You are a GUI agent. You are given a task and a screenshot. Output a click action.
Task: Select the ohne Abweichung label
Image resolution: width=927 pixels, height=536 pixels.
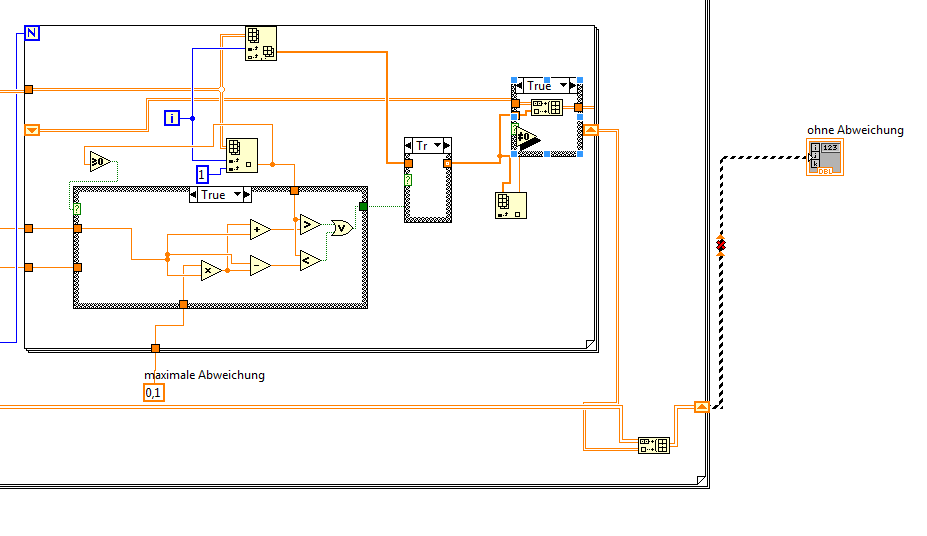tap(855, 130)
